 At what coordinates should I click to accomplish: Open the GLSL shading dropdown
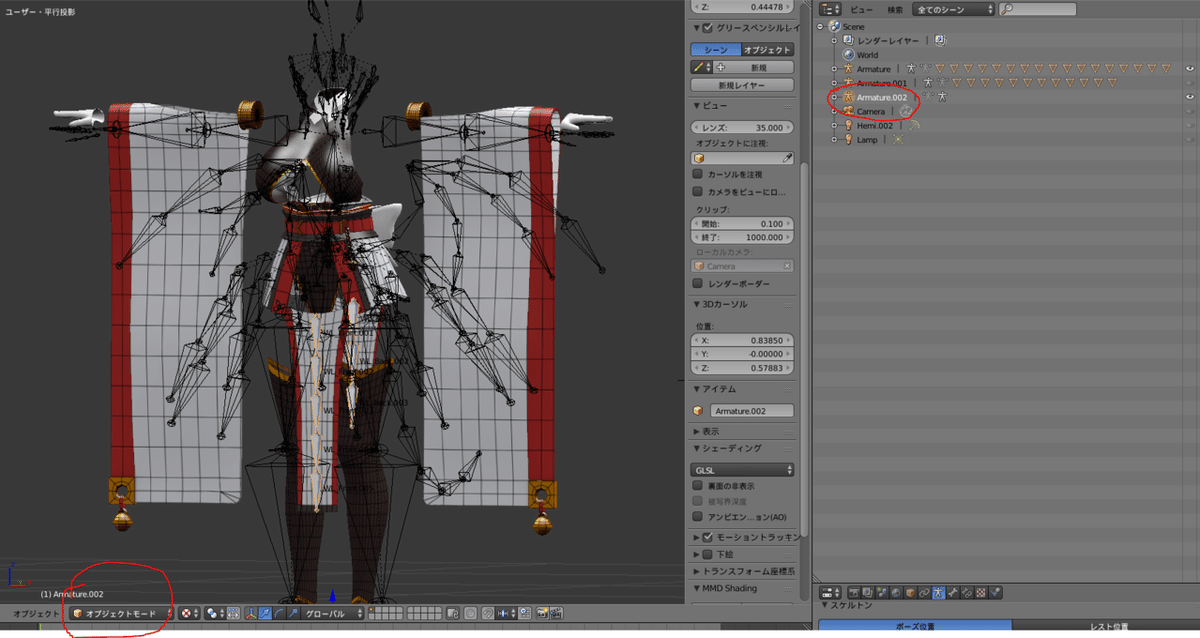pyautogui.click(x=743, y=469)
